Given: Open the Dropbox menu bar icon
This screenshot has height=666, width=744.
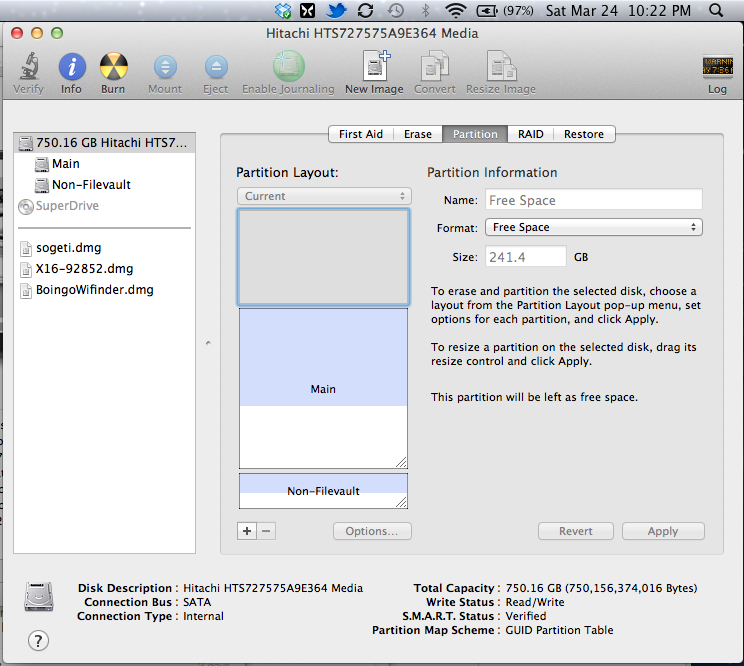Looking at the screenshot, I should click(x=283, y=10).
